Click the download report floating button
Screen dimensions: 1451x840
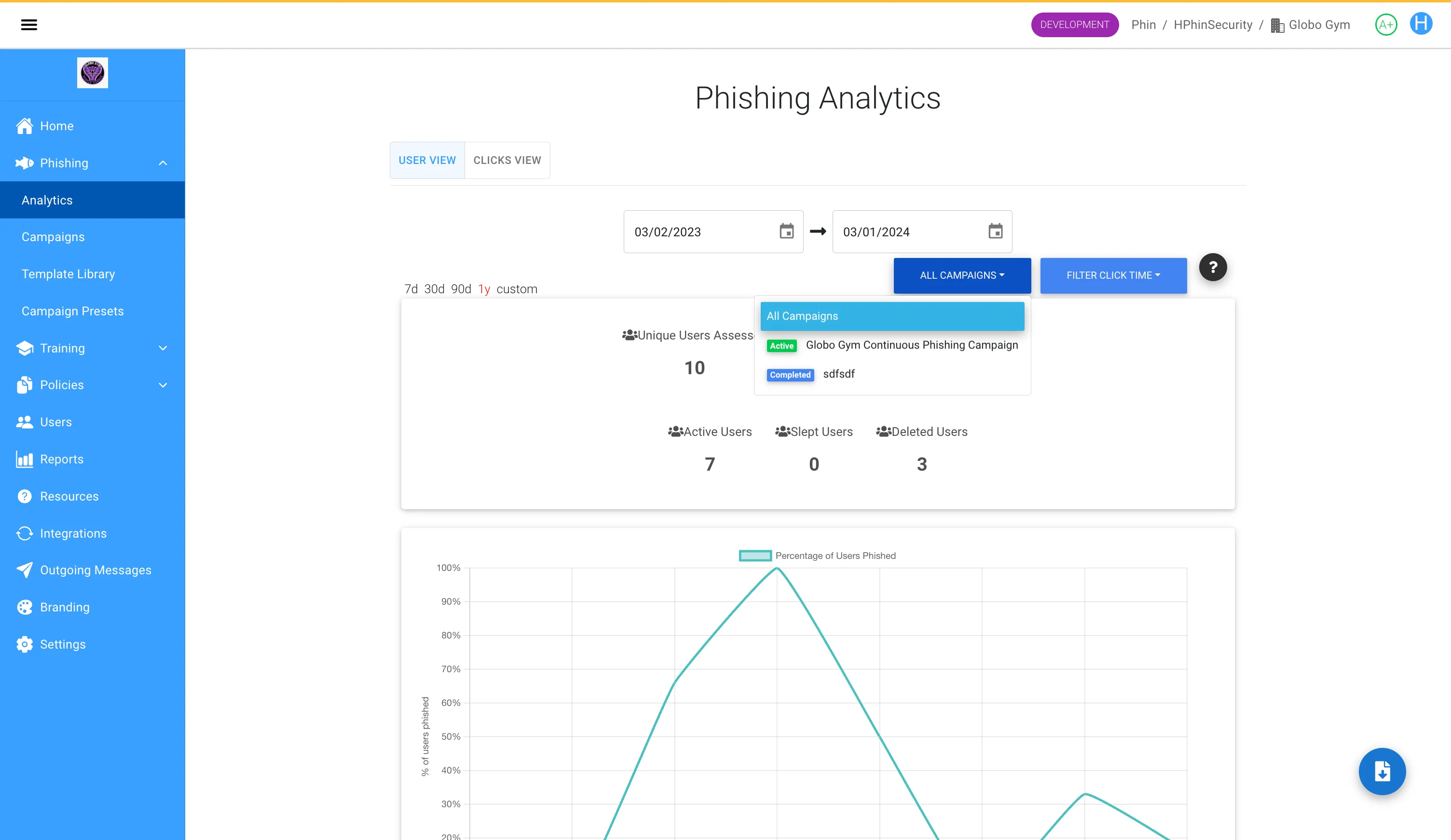point(1382,771)
